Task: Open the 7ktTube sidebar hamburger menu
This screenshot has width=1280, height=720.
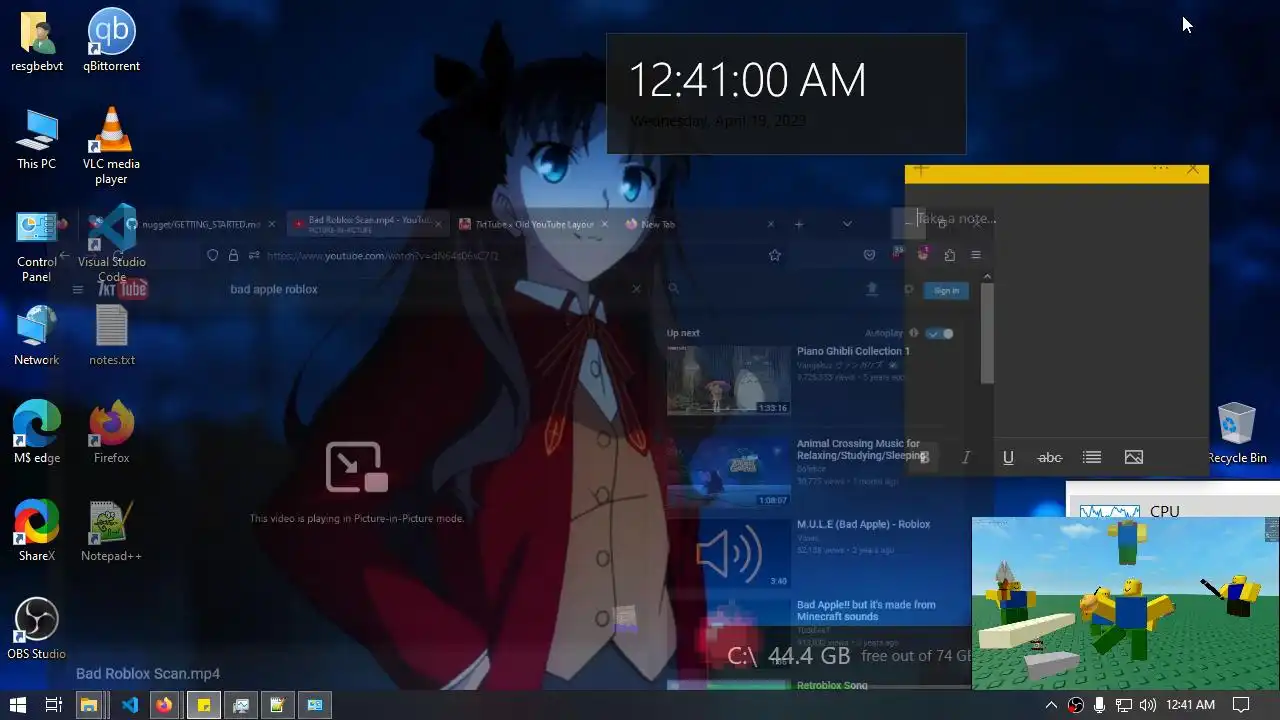Action: tap(77, 290)
